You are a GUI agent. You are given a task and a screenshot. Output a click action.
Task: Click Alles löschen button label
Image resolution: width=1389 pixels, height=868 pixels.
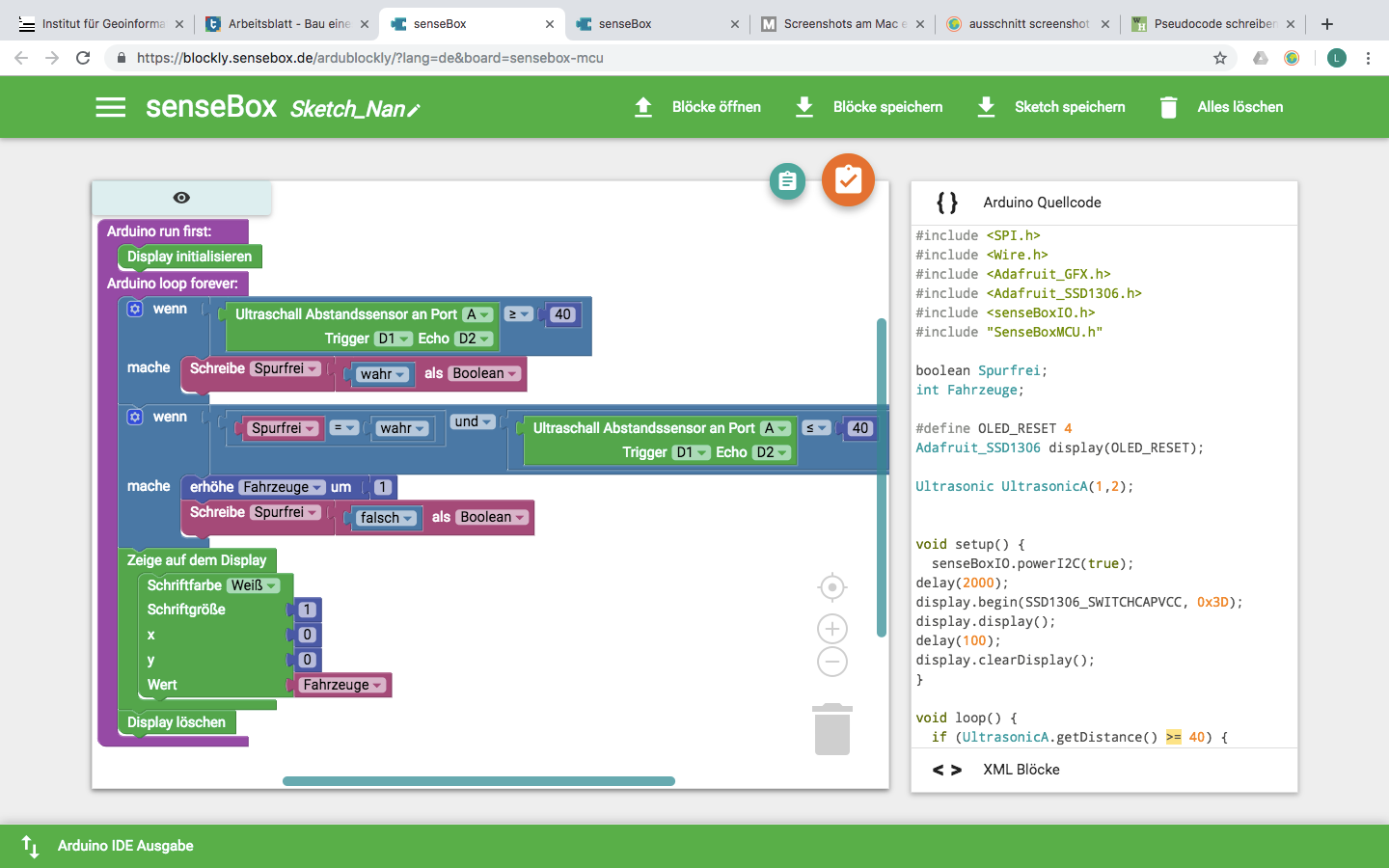[1240, 107]
